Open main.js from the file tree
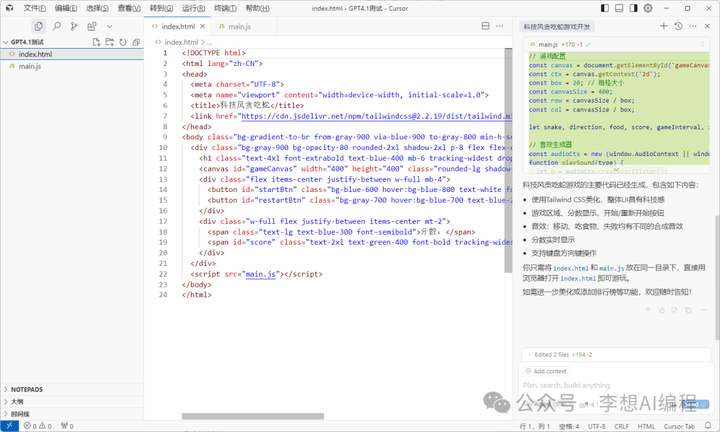Viewport: 720px width, 432px height. pyautogui.click(x=72, y=67)
